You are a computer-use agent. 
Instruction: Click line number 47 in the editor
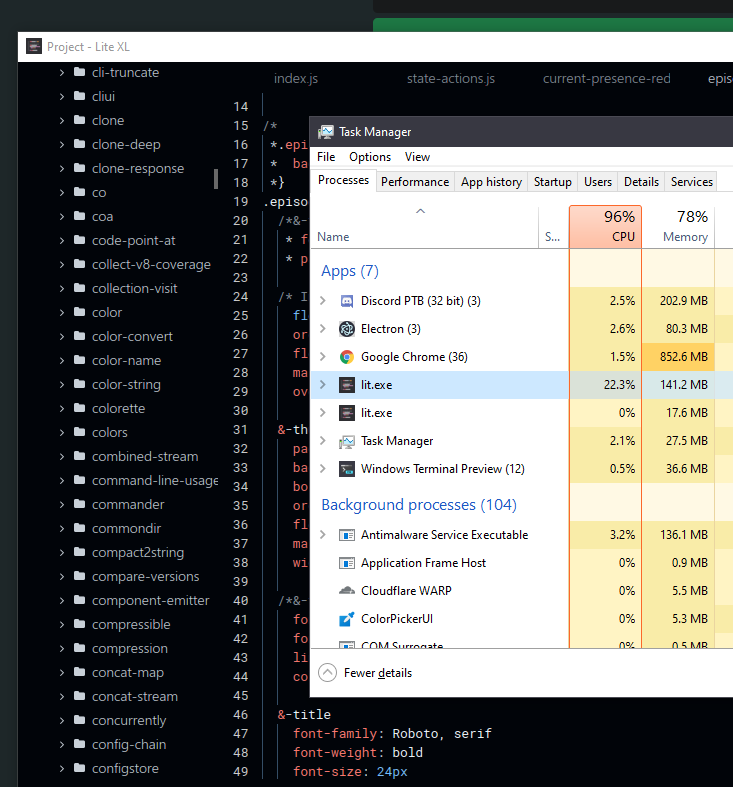pos(240,734)
